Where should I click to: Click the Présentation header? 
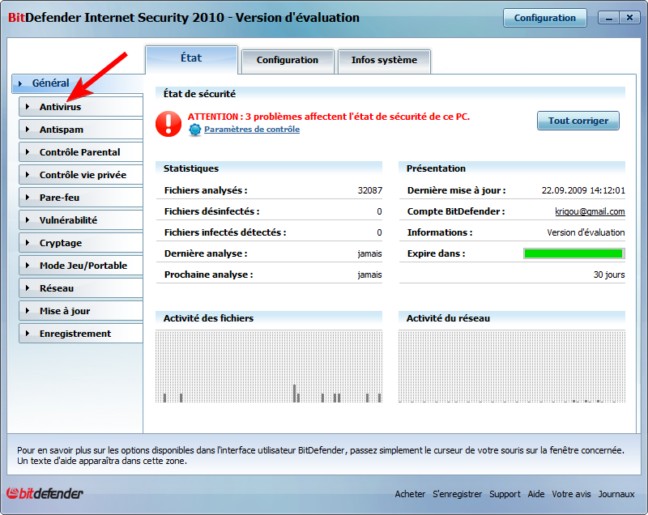[x=436, y=168]
